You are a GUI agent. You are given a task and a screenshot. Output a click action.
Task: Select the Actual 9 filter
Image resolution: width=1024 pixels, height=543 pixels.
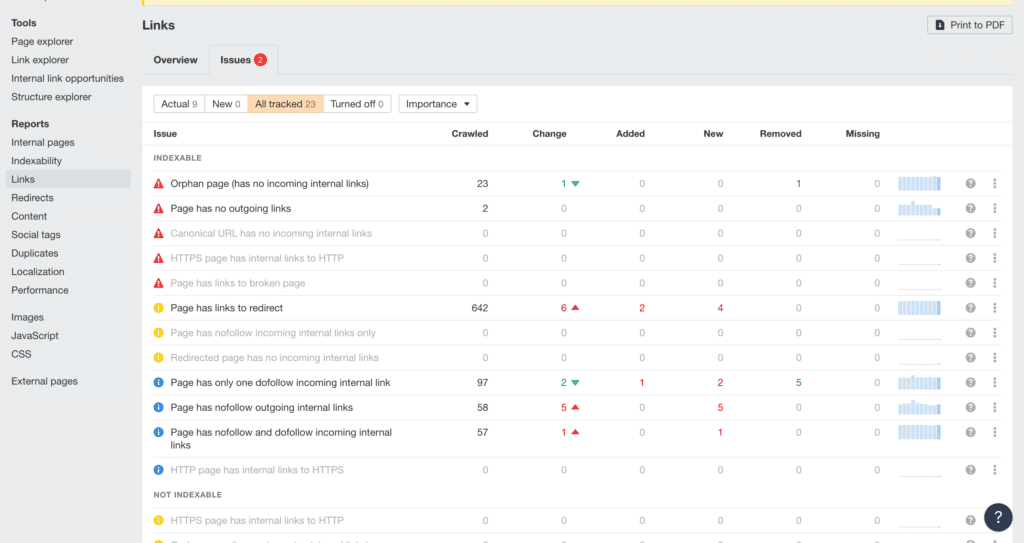pos(179,104)
